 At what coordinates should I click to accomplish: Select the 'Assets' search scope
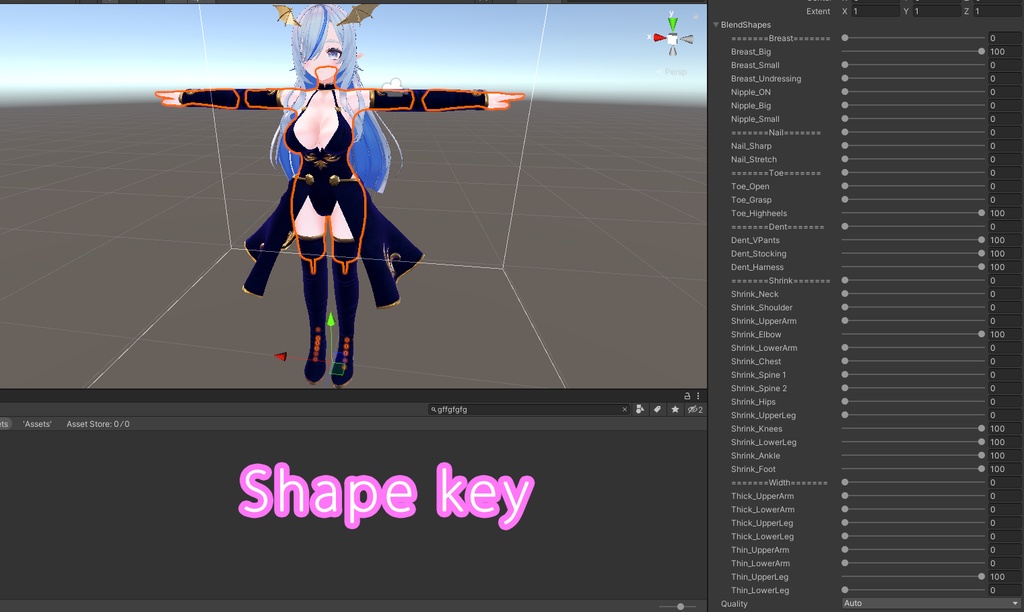tap(37, 424)
